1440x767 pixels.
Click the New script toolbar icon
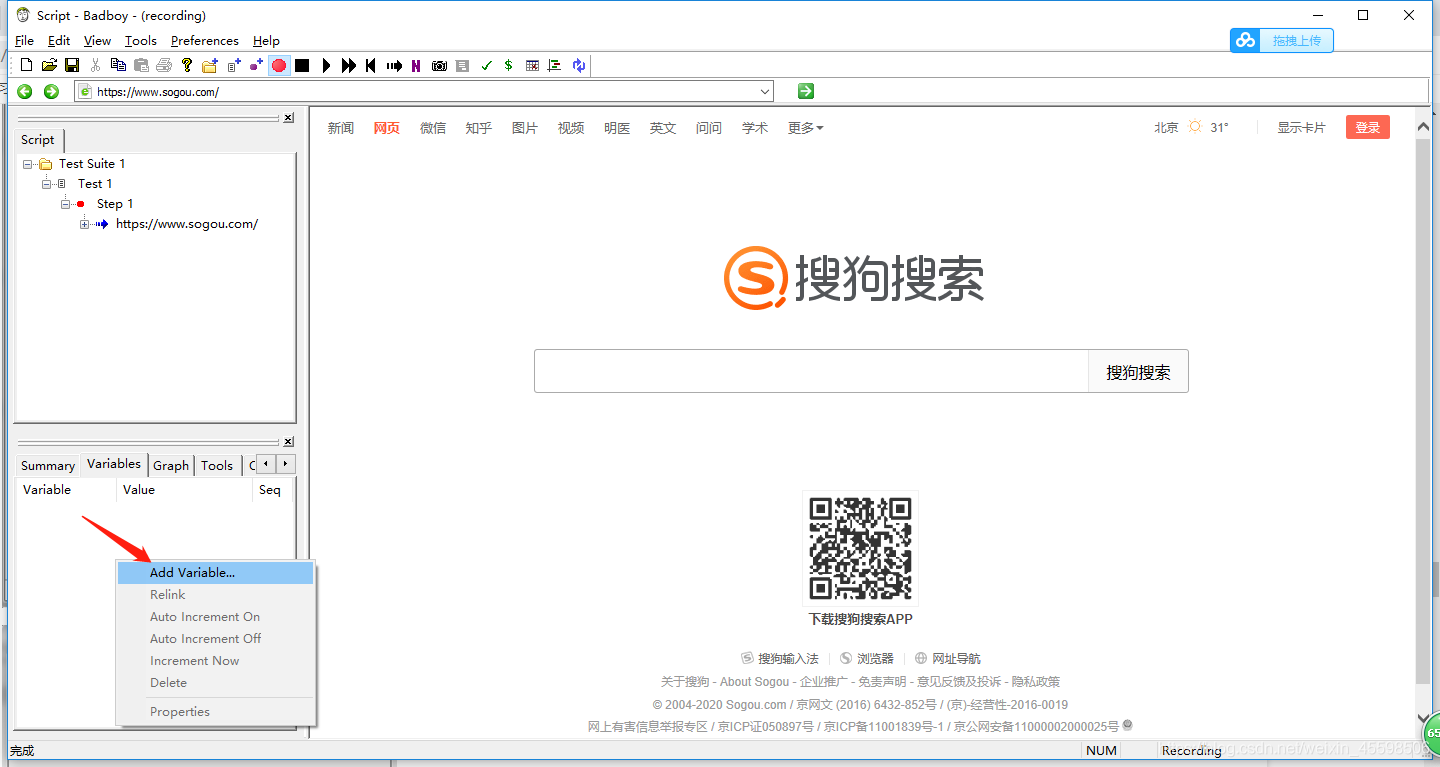click(x=27, y=65)
